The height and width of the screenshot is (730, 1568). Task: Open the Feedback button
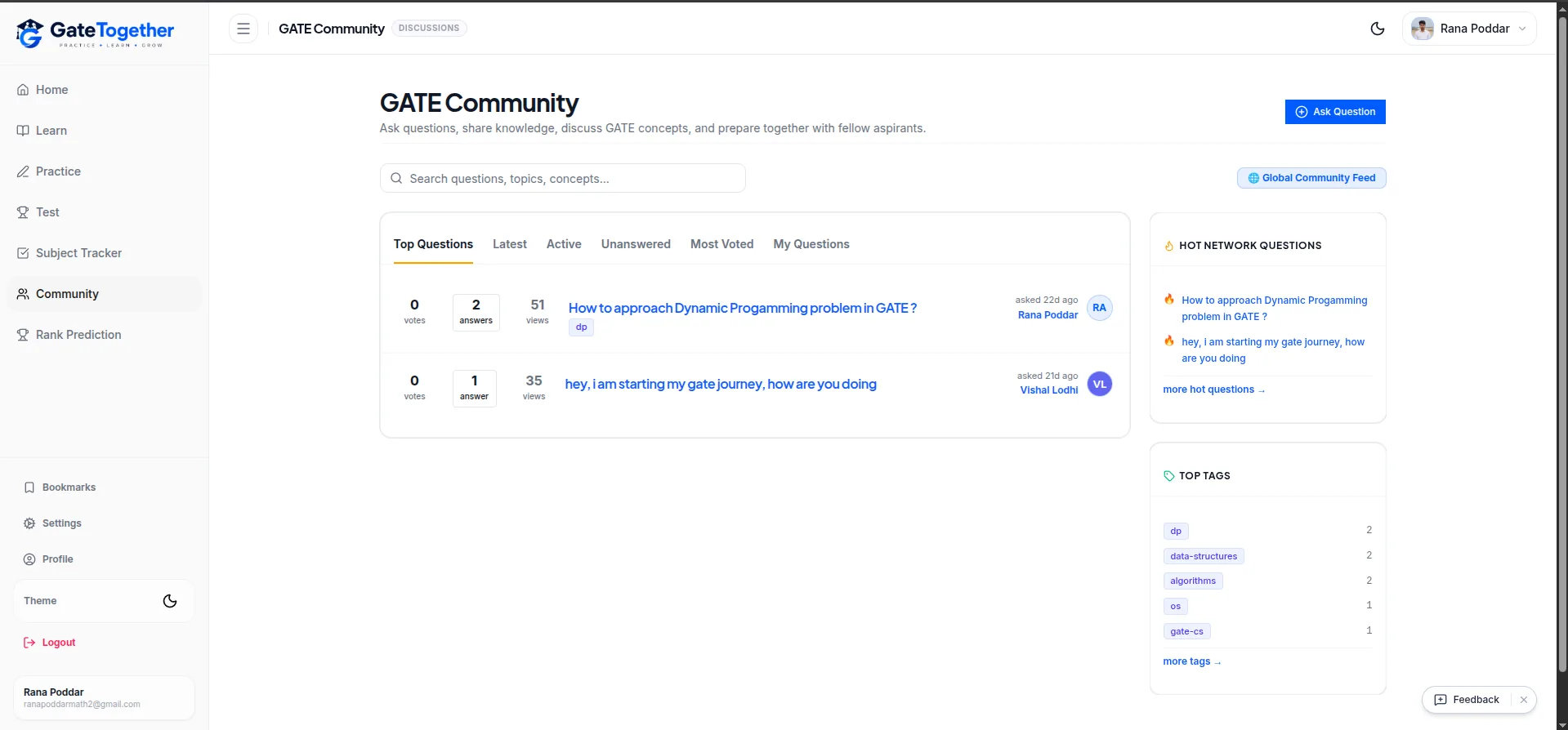[1467, 700]
